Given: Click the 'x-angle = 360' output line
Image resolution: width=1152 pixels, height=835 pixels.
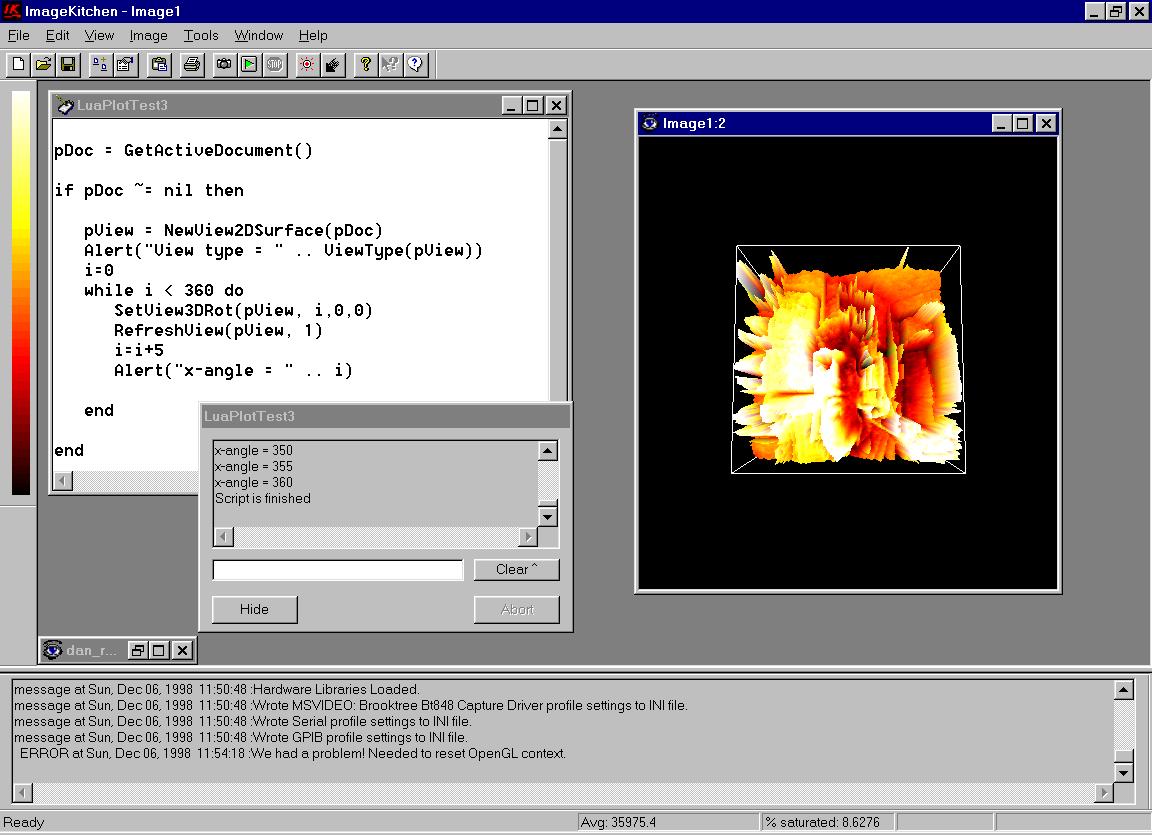Looking at the screenshot, I should (x=253, y=482).
